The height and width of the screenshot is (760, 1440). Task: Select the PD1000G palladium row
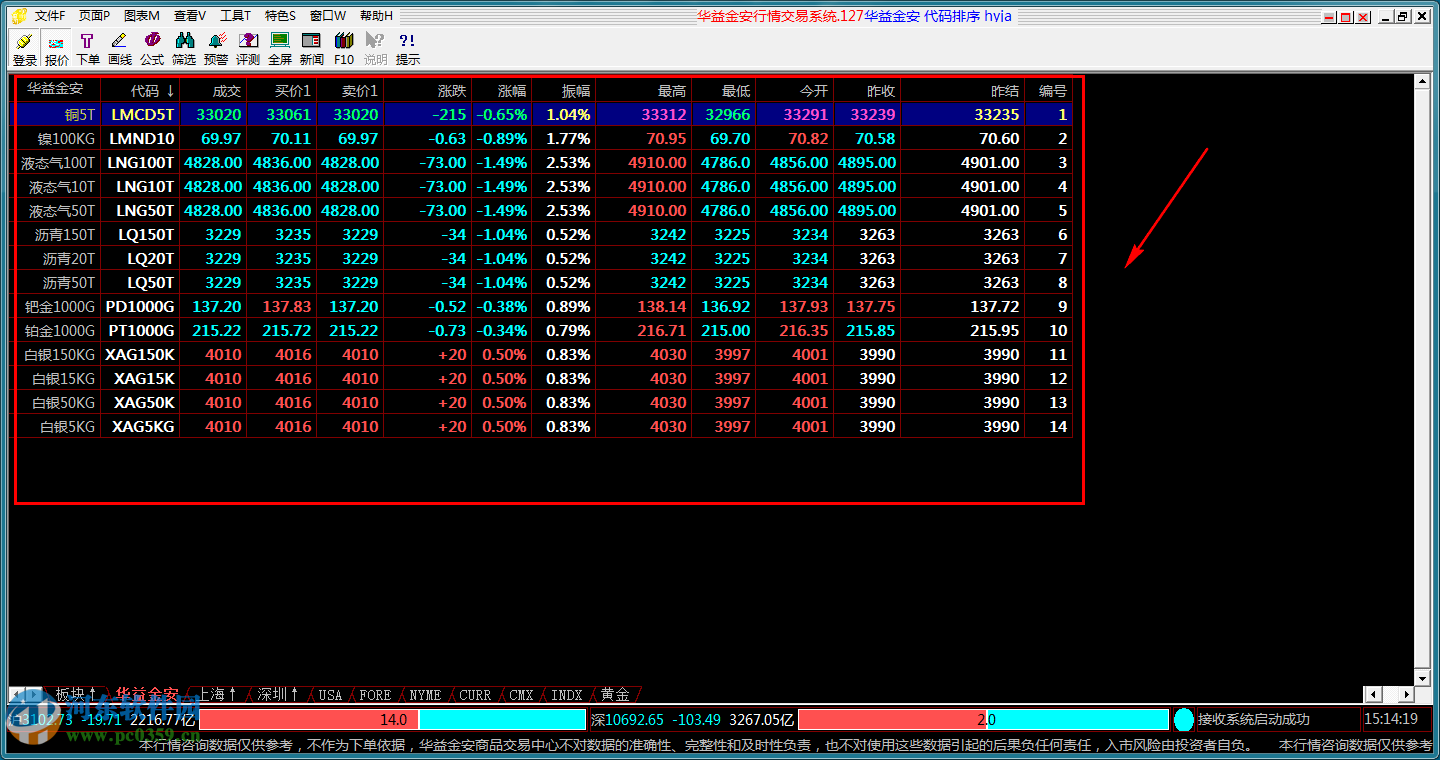tap(543, 306)
